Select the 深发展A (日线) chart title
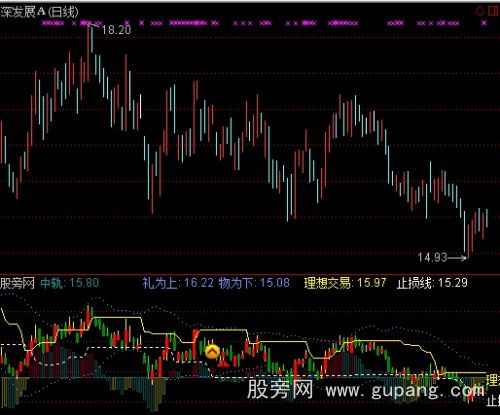 pos(39,12)
